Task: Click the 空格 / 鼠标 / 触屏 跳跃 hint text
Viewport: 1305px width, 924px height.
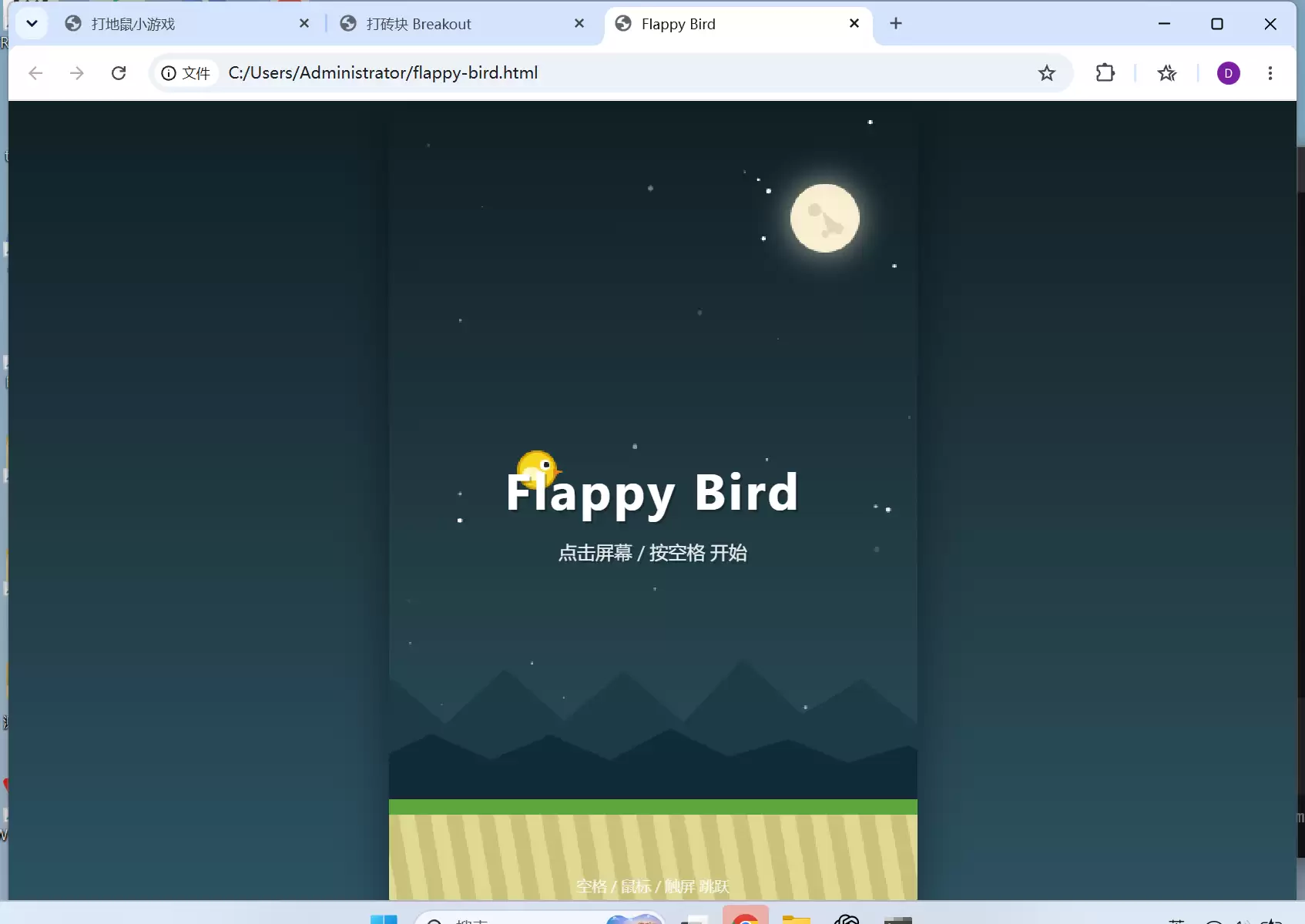Action: coord(652,886)
